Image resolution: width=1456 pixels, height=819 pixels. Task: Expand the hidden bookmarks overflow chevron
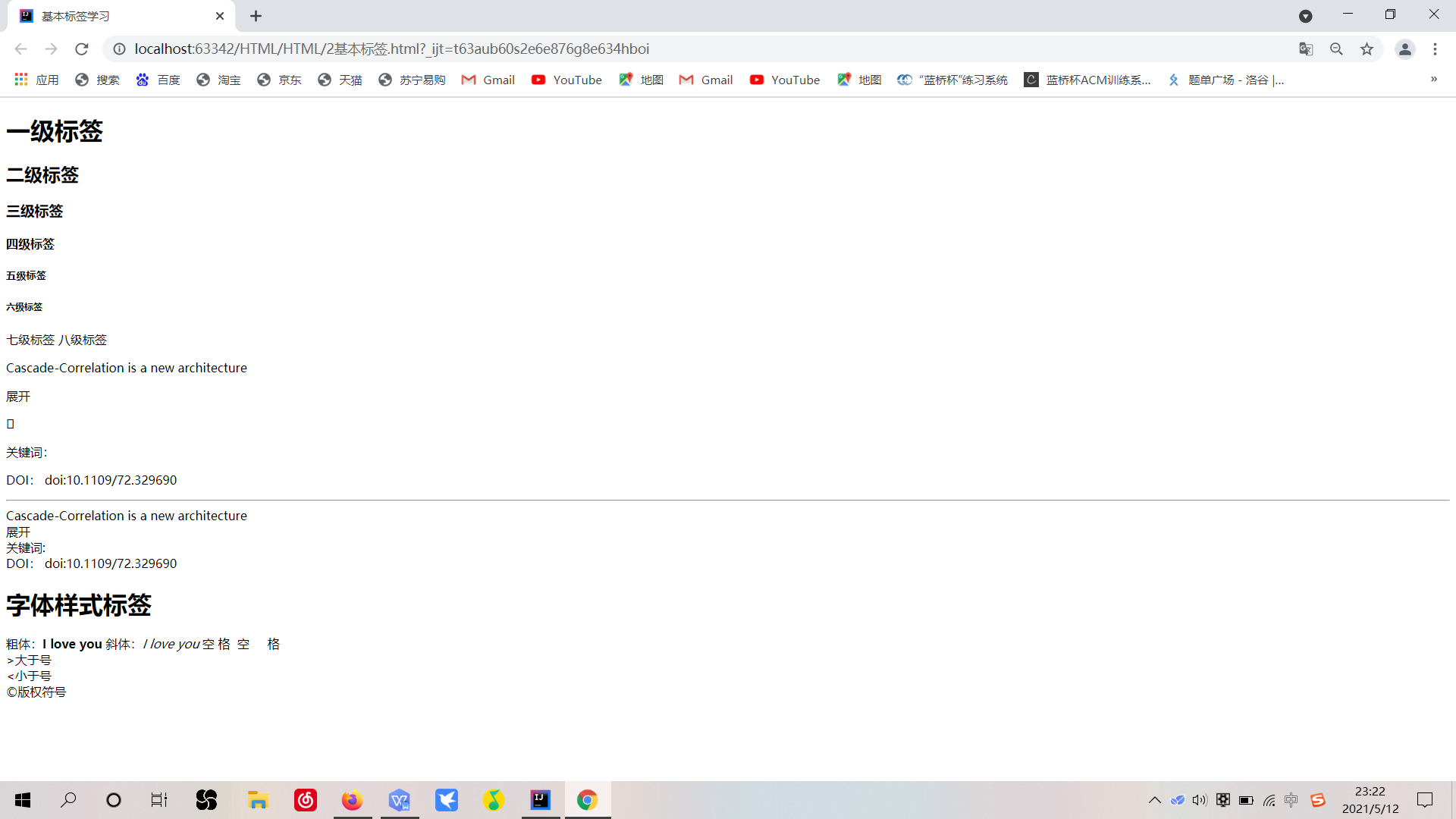(x=1433, y=79)
